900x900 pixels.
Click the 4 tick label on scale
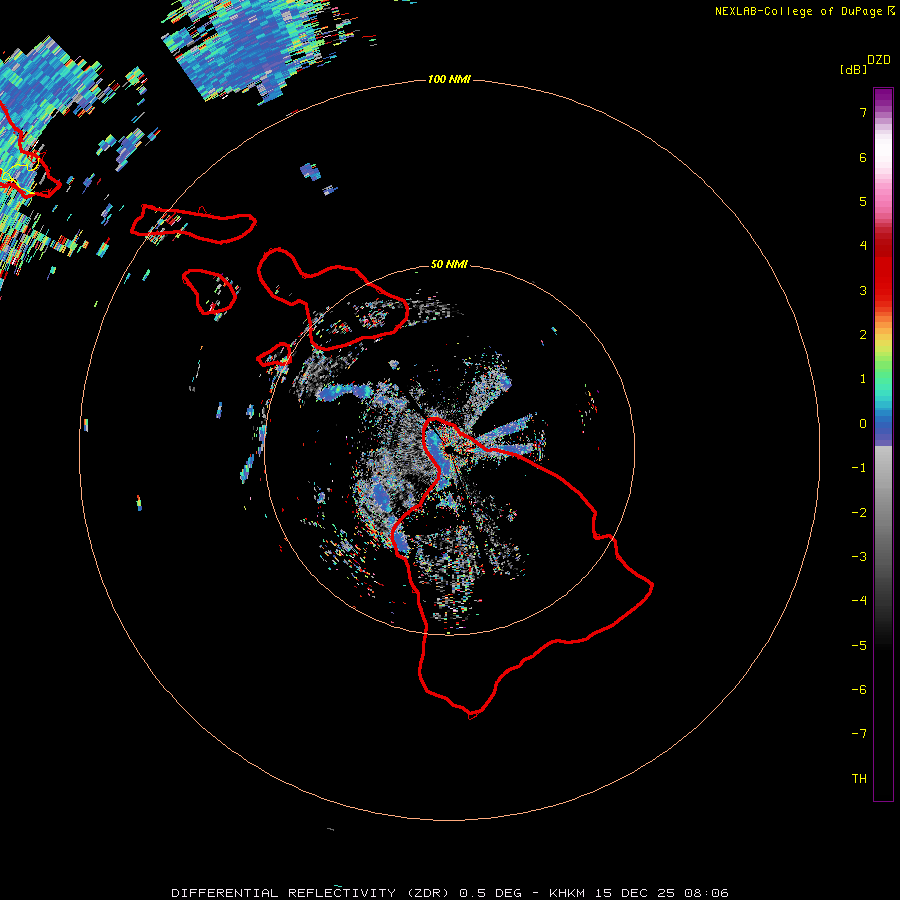(x=863, y=246)
